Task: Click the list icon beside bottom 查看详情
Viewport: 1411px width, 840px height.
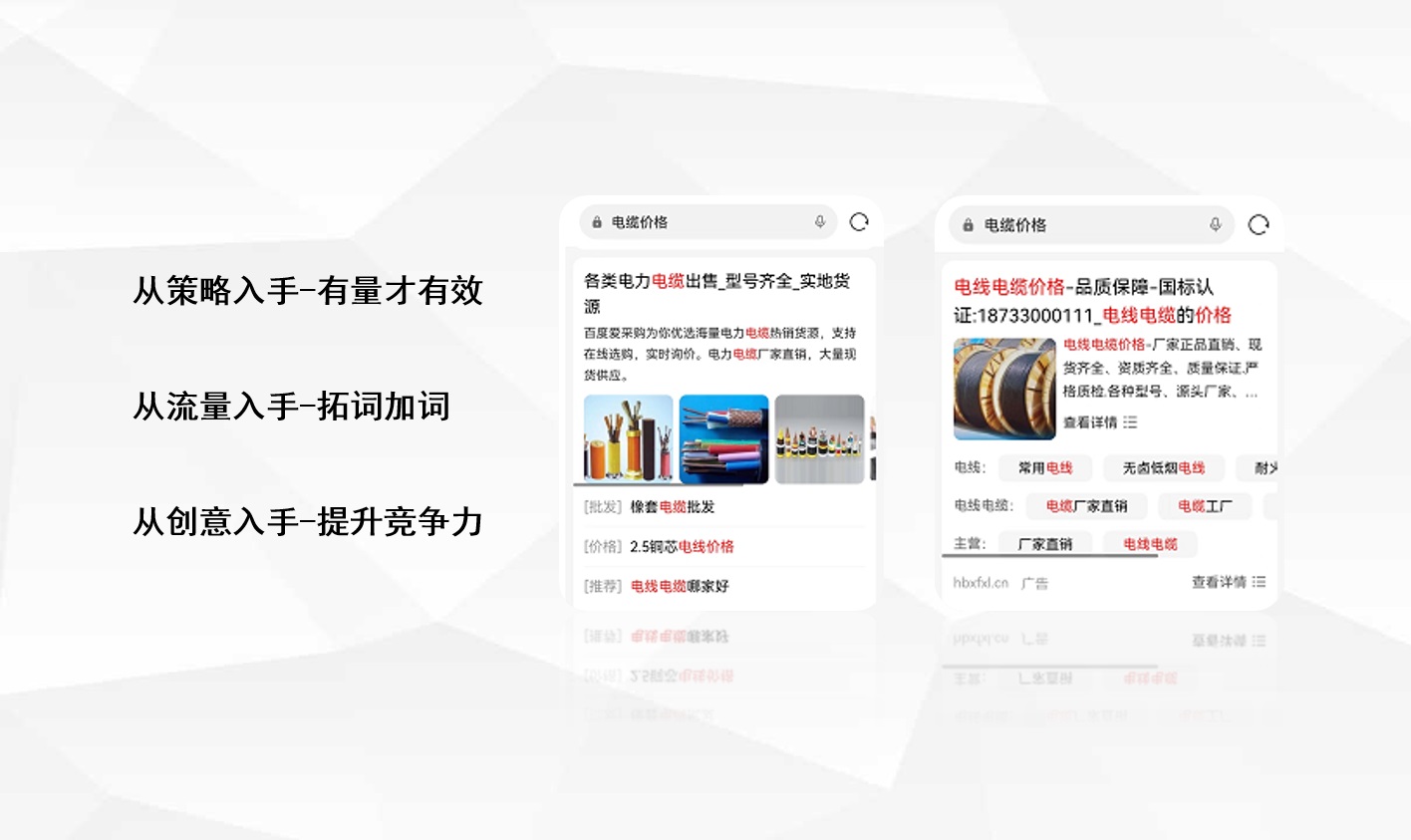Action: click(x=1257, y=582)
